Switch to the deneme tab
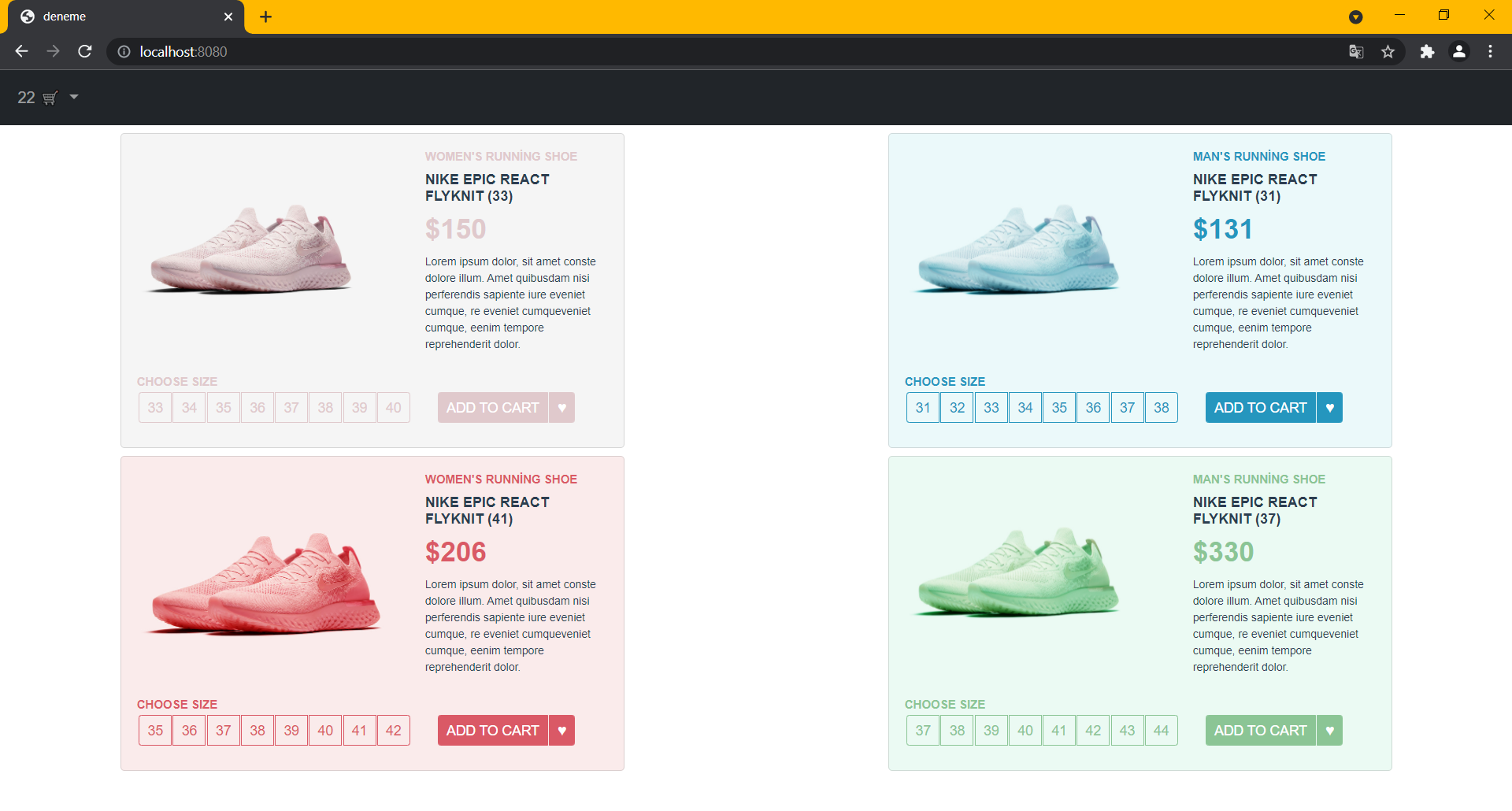 pos(126,17)
